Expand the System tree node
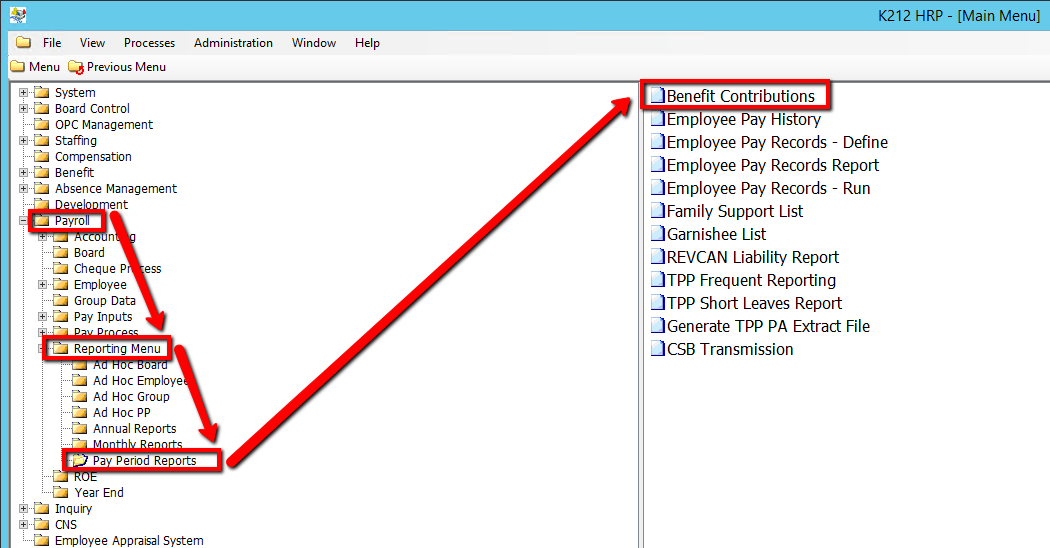 (x=24, y=93)
